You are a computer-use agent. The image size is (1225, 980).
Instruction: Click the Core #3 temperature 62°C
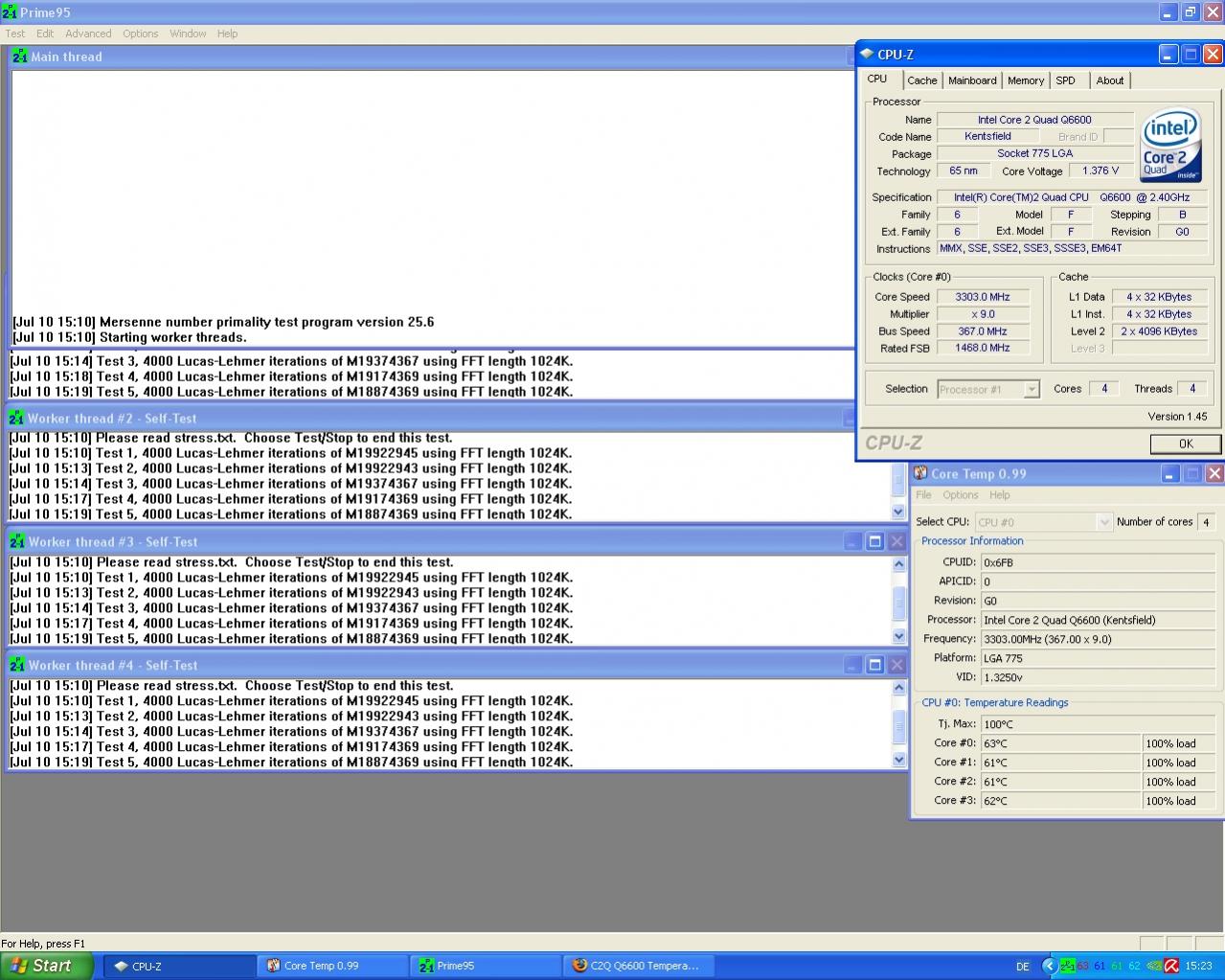[1060, 801]
